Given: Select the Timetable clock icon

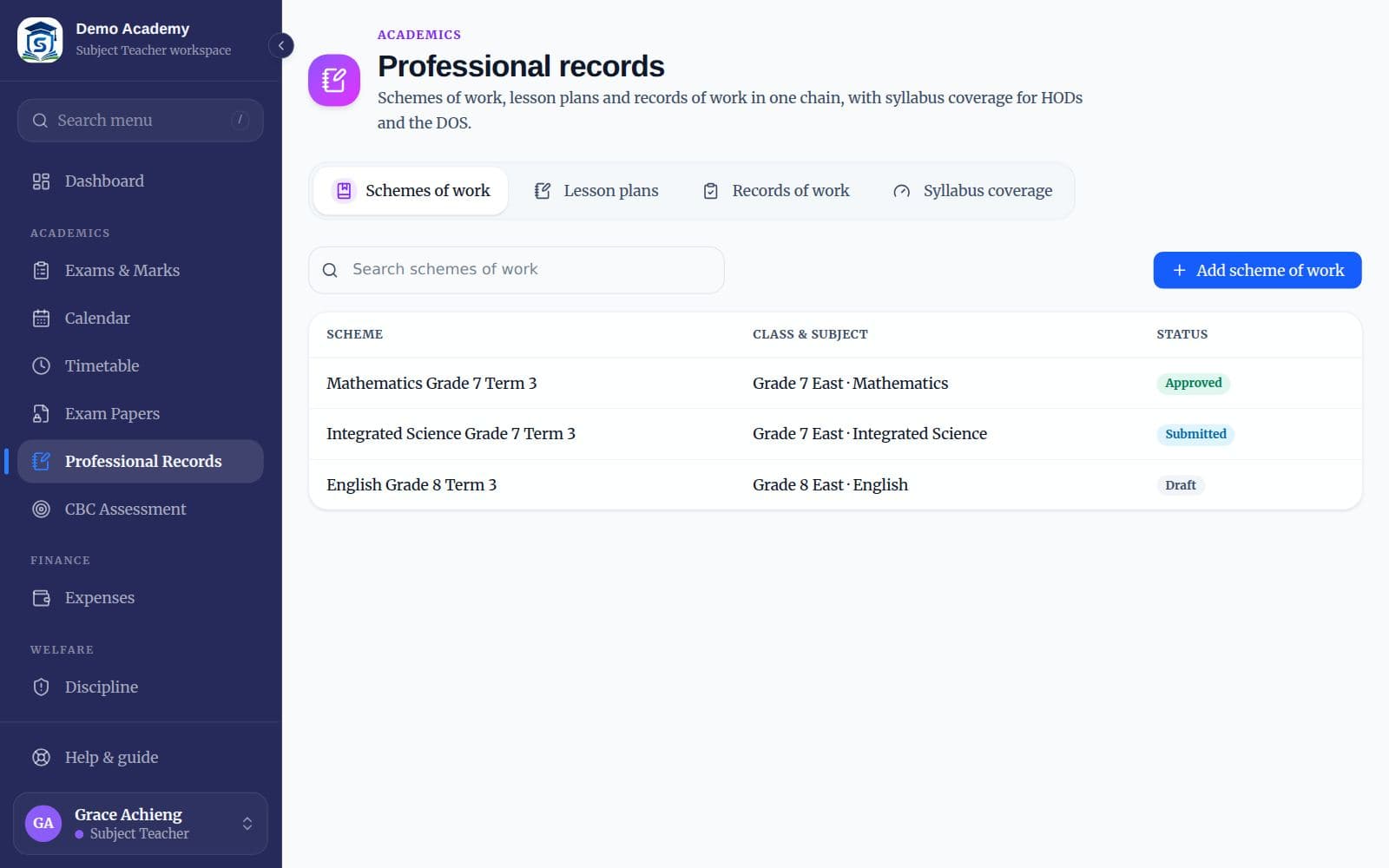Looking at the screenshot, I should (41, 366).
